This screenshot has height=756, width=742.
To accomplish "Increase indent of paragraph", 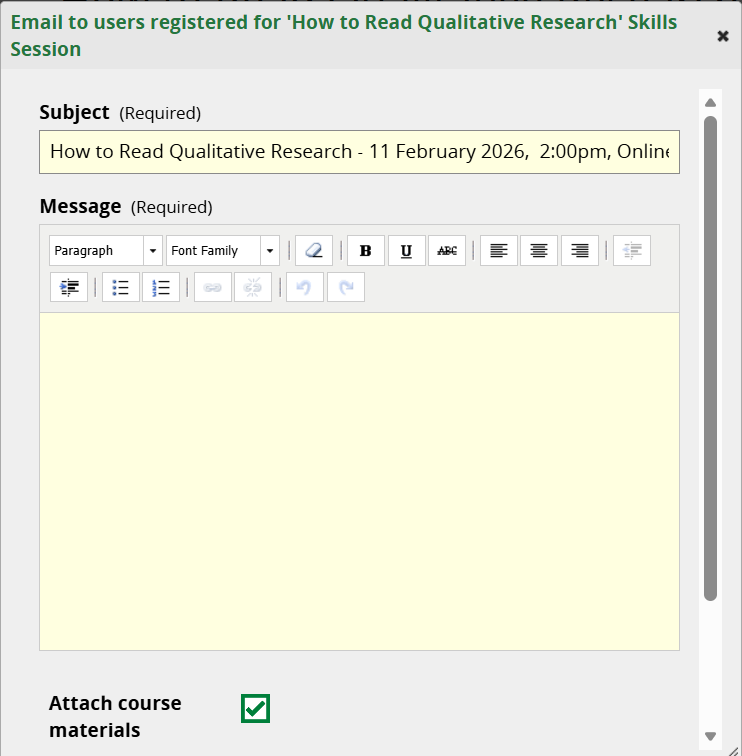I will [69, 287].
